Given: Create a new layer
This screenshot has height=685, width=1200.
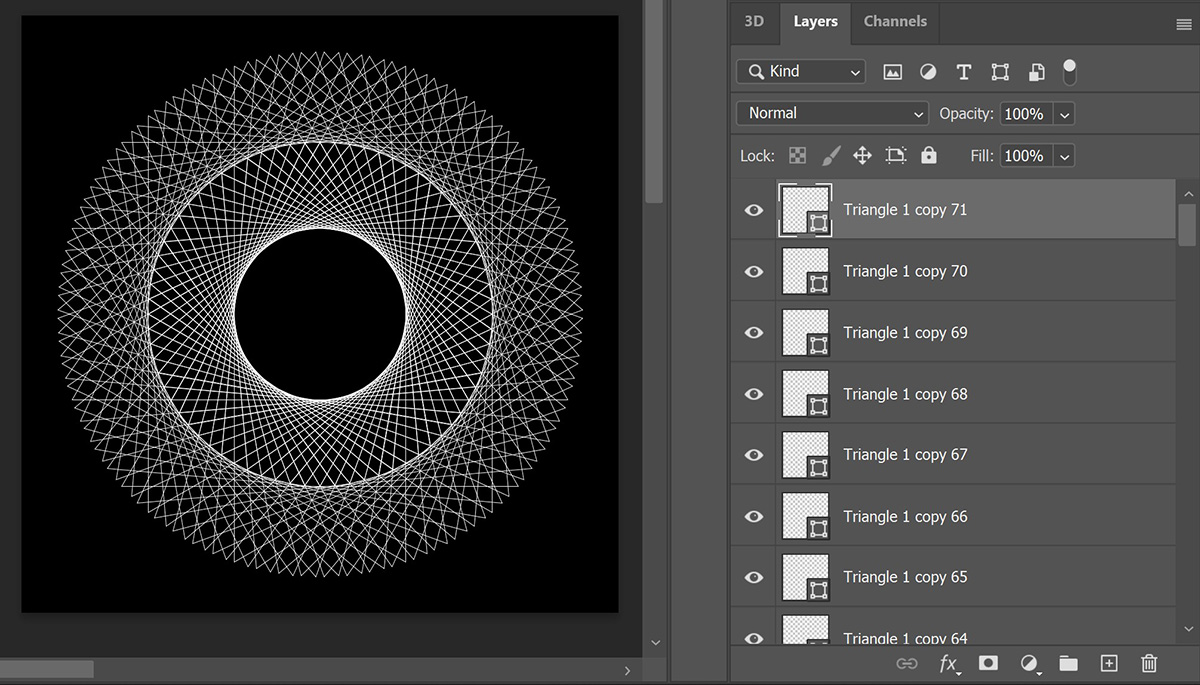Looking at the screenshot, I should tap(1108, 663).
